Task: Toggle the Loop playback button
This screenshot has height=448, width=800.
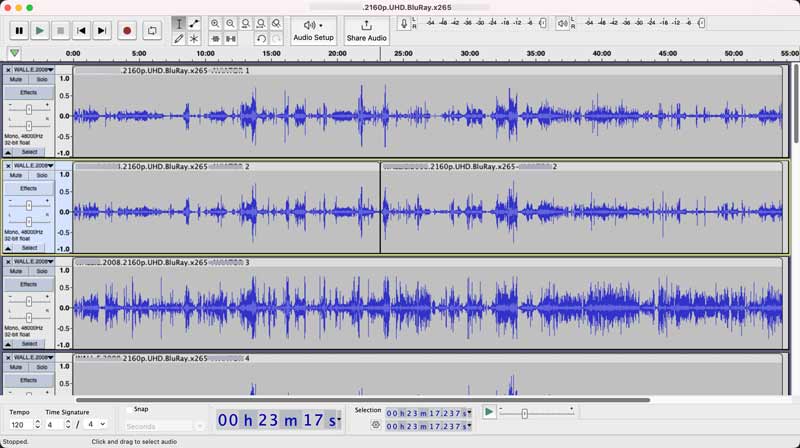Action: click(x=152, y=31)
